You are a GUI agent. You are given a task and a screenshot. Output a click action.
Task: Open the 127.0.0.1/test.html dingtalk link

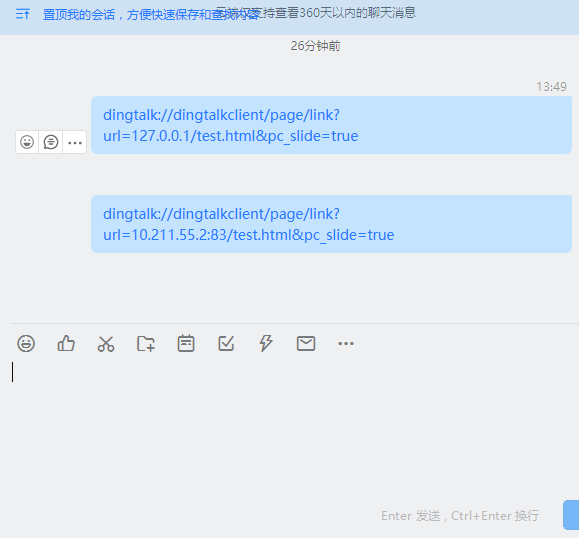tap(230, 126)
